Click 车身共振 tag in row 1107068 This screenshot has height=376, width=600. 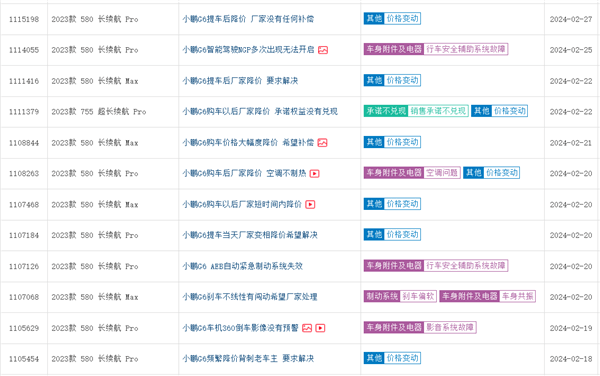coord(517,296)
